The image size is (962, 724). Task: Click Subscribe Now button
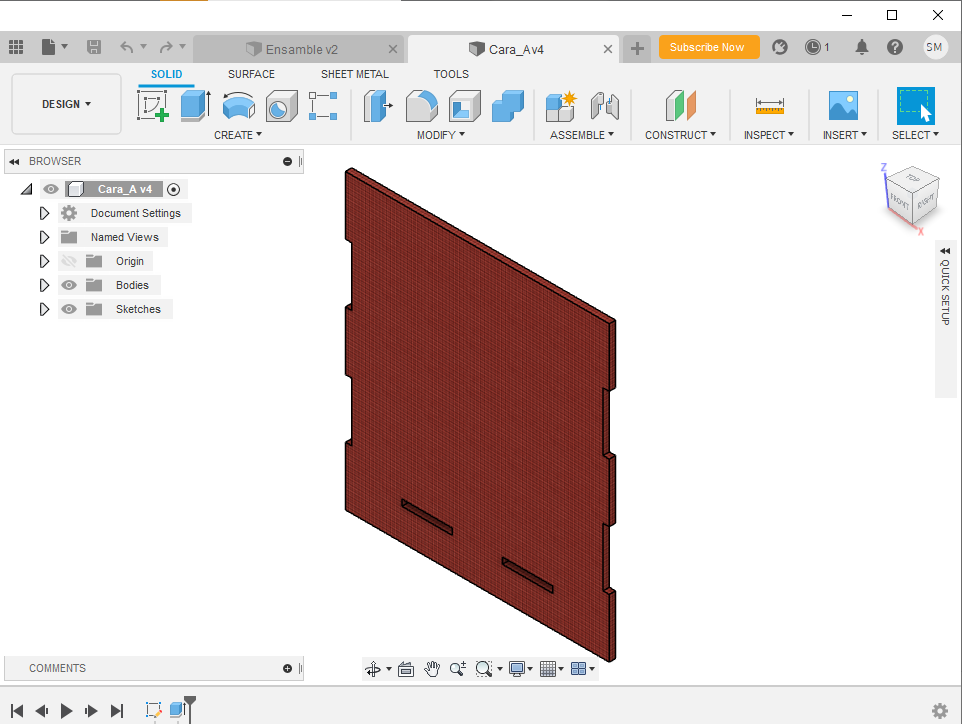pyautogui.click(x=709, y=47)
